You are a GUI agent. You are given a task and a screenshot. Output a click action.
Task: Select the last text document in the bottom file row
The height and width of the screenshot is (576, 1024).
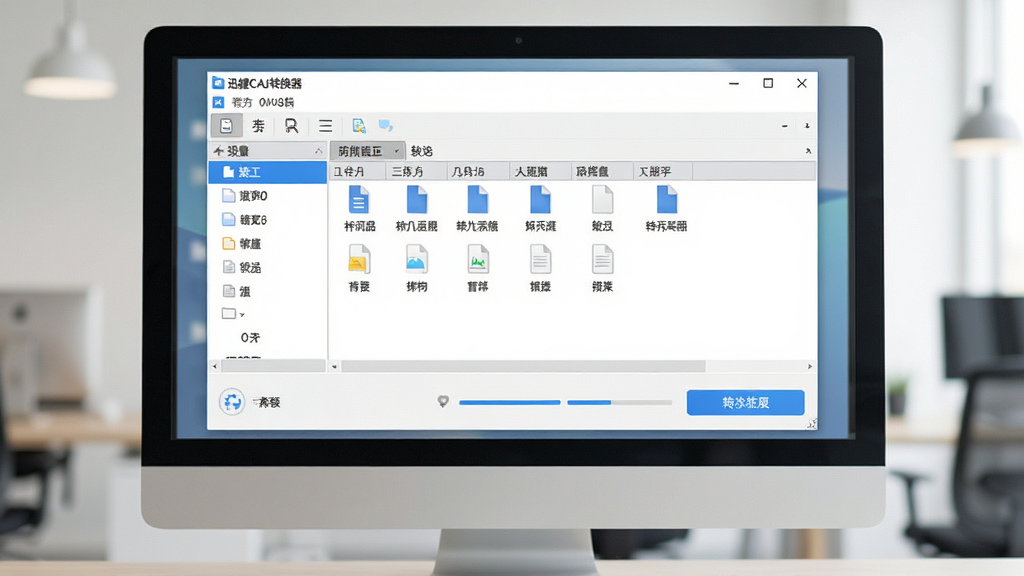(x=602, y=259)
